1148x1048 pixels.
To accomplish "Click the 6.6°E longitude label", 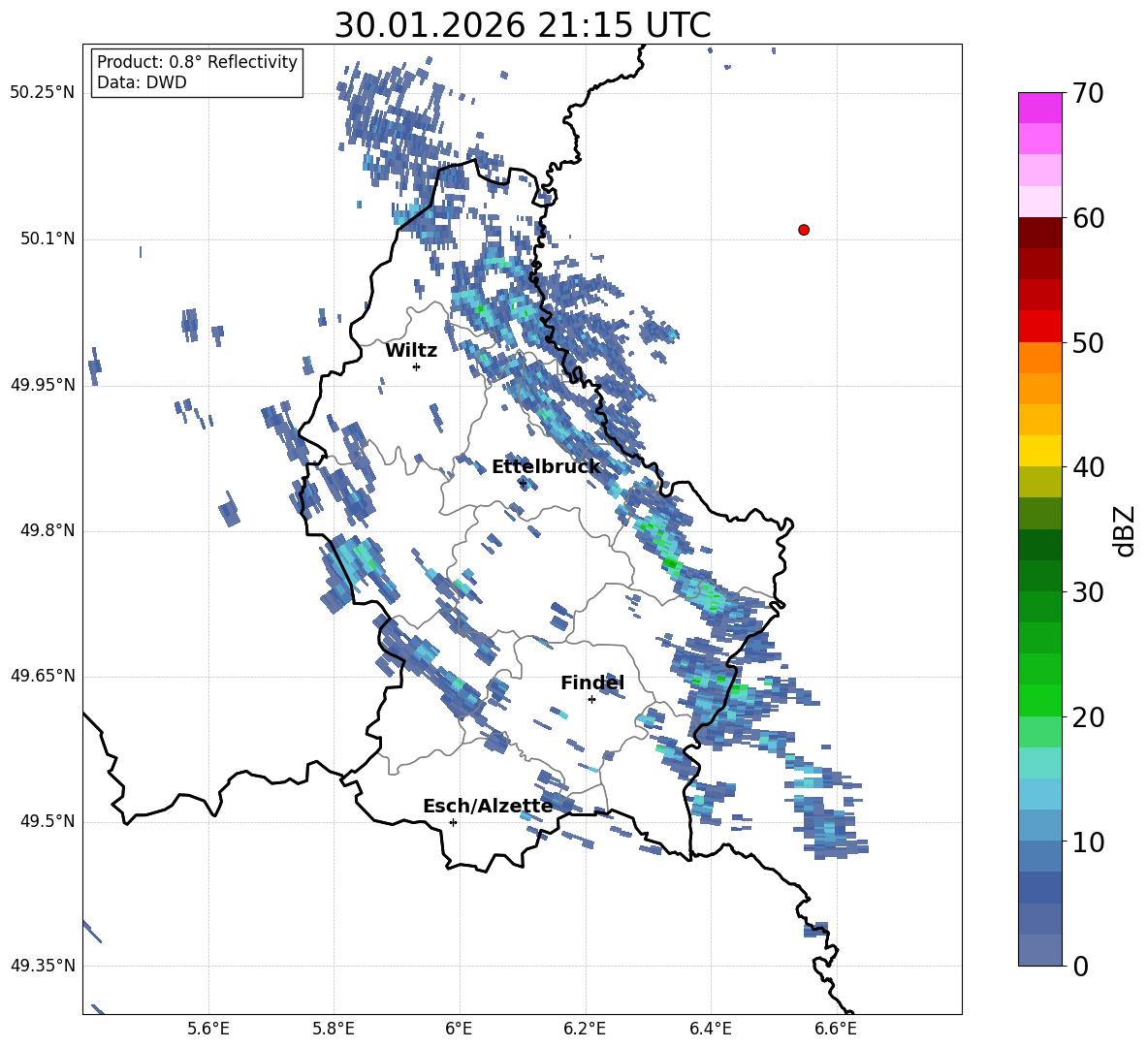I will (x=836, y=1029).
